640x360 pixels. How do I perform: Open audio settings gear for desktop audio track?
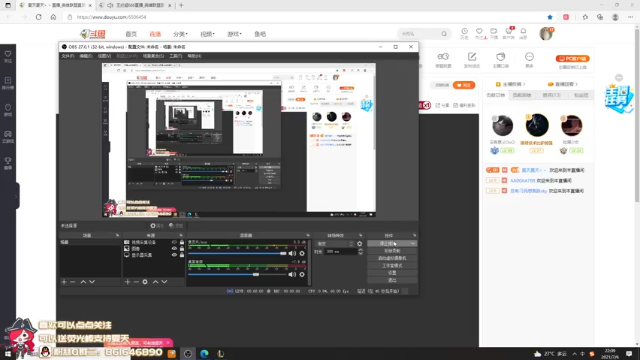tap(302, 275)
